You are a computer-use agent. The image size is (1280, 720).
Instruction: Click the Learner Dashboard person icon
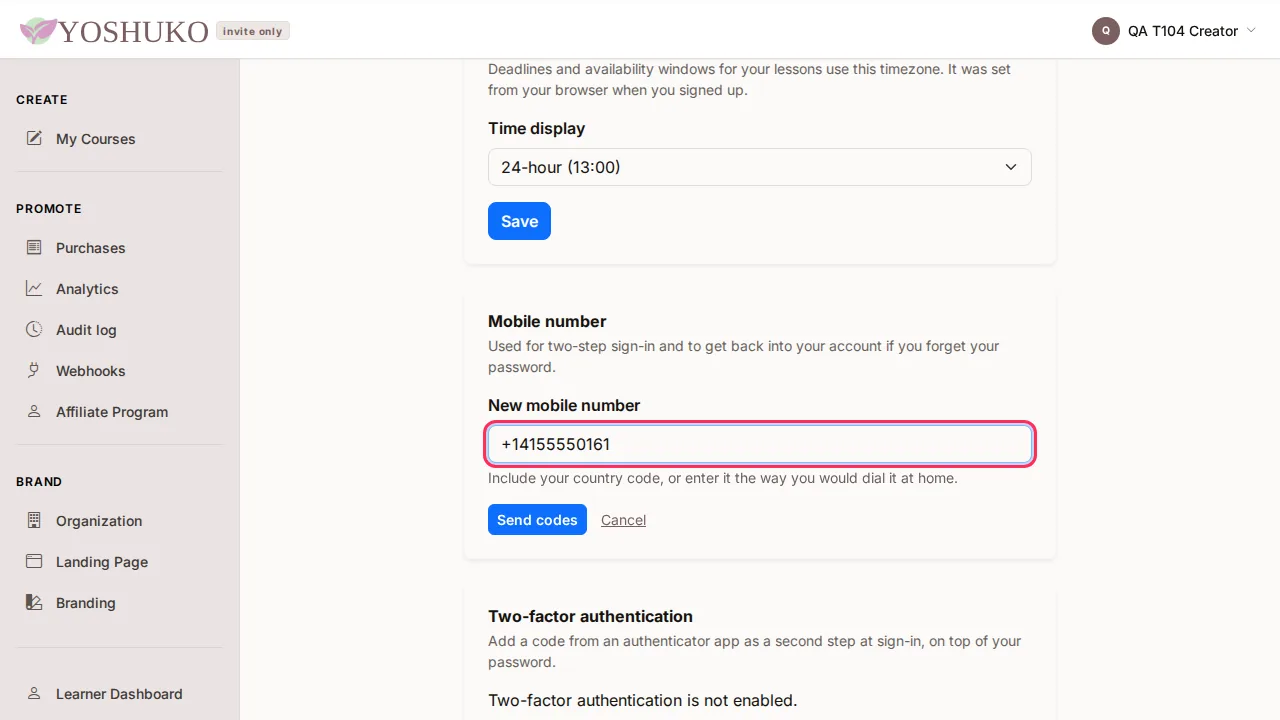tap(34, 693)
